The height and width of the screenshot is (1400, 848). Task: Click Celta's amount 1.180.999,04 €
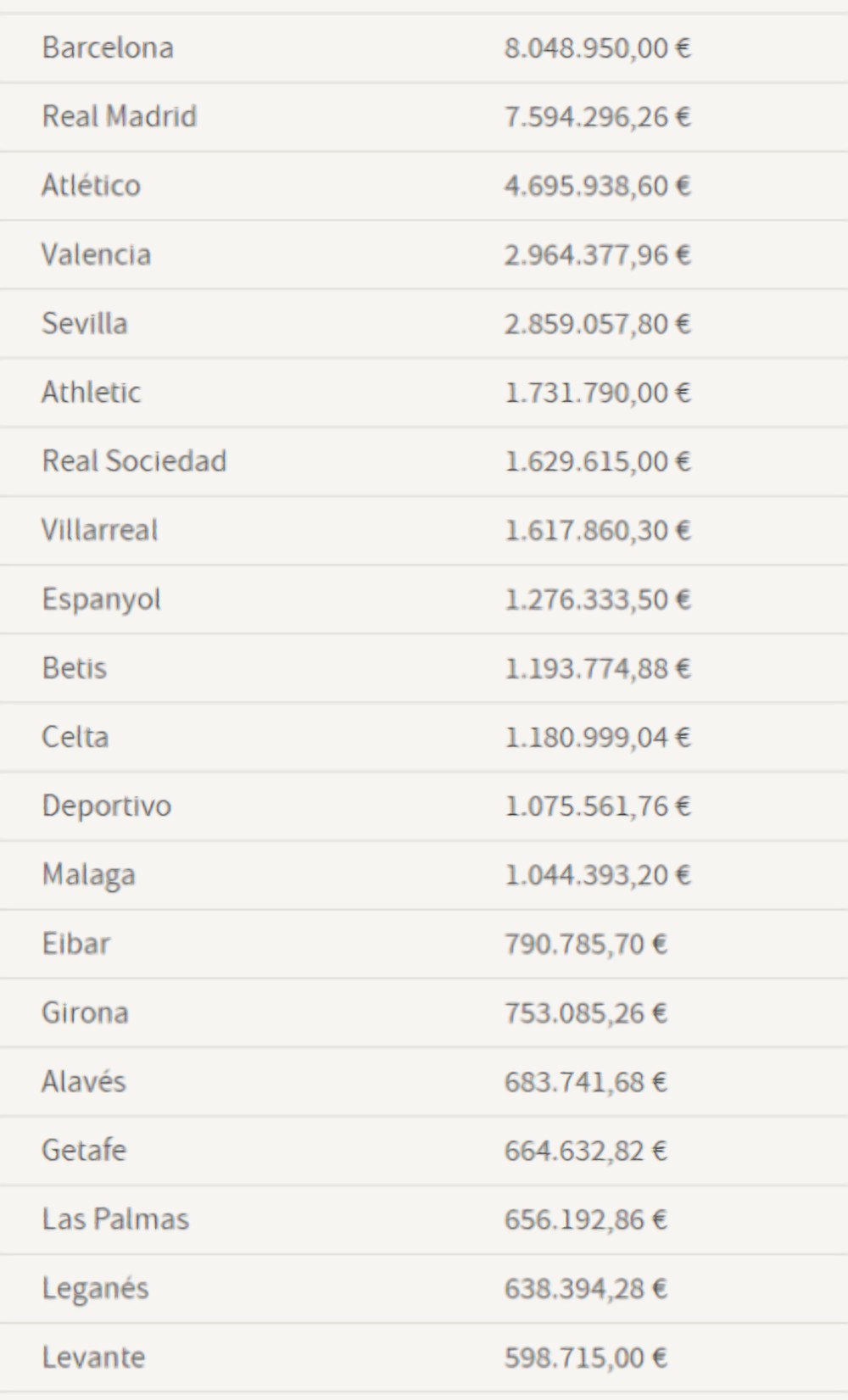click(x=597, y=737)
